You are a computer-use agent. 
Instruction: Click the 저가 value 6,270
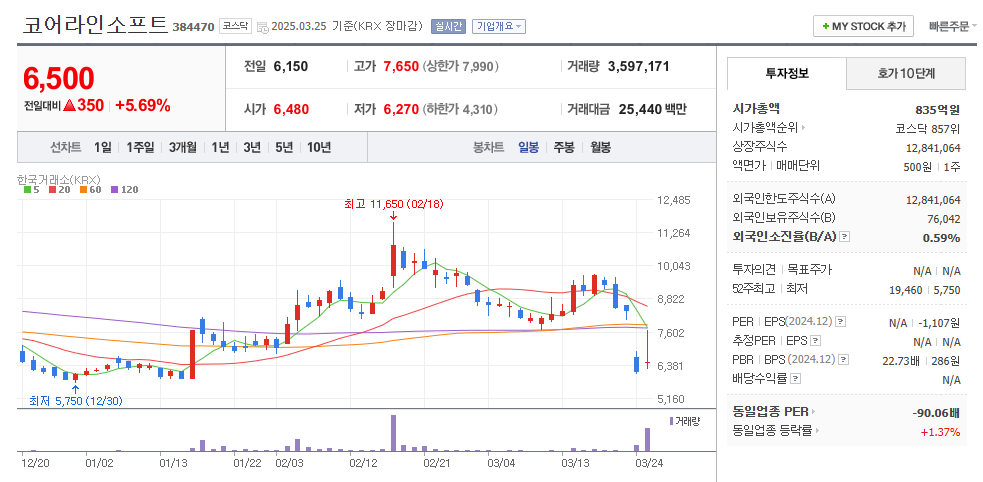pos(401,110)
